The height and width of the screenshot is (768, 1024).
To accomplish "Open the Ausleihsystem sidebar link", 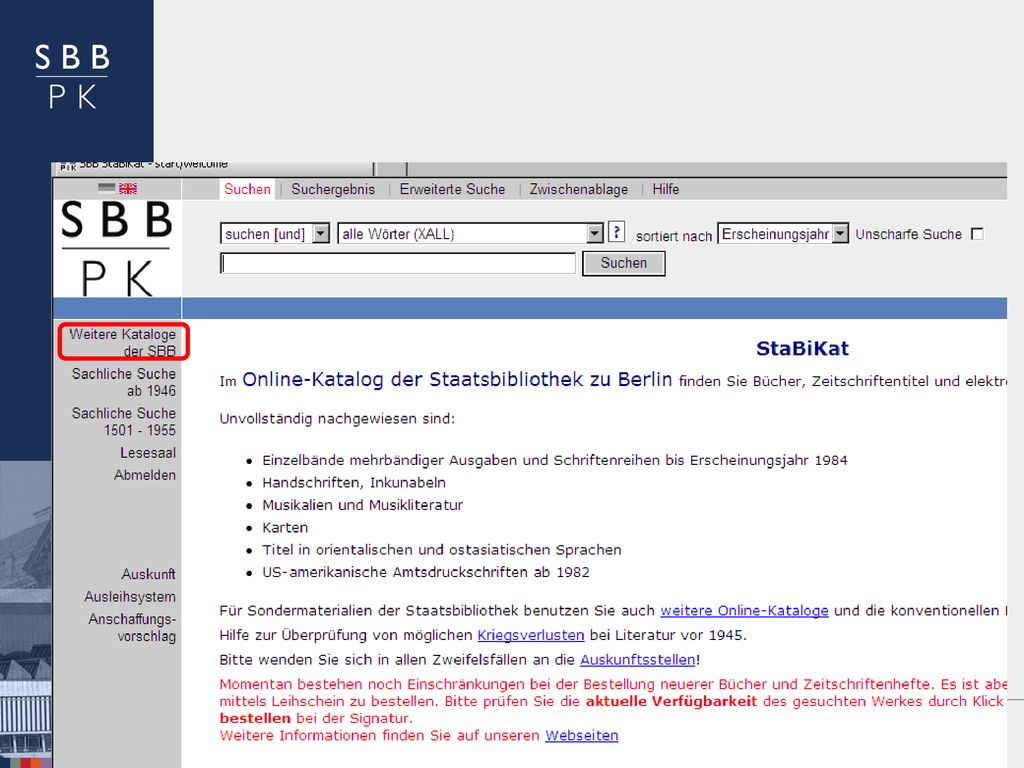I will [x=130, y=597].
